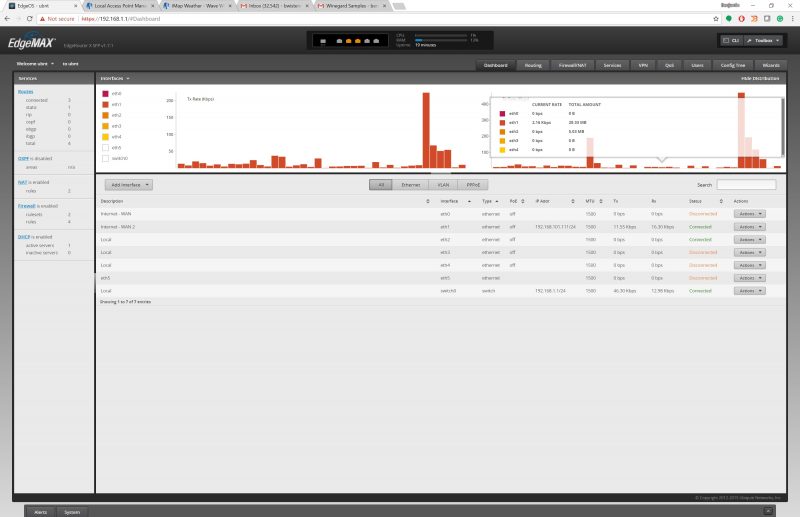800x517 pixels.
Task: Filter interfaces by VLAN button
Action: [441, 185]
